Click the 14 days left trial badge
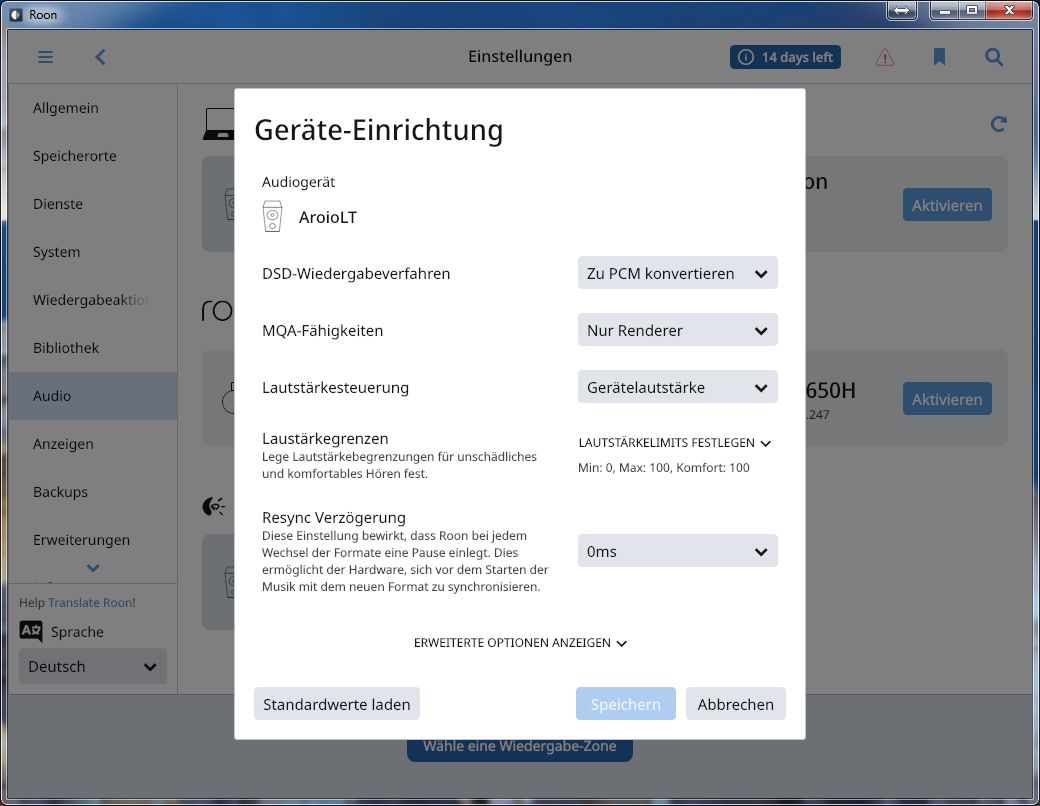 785,57
